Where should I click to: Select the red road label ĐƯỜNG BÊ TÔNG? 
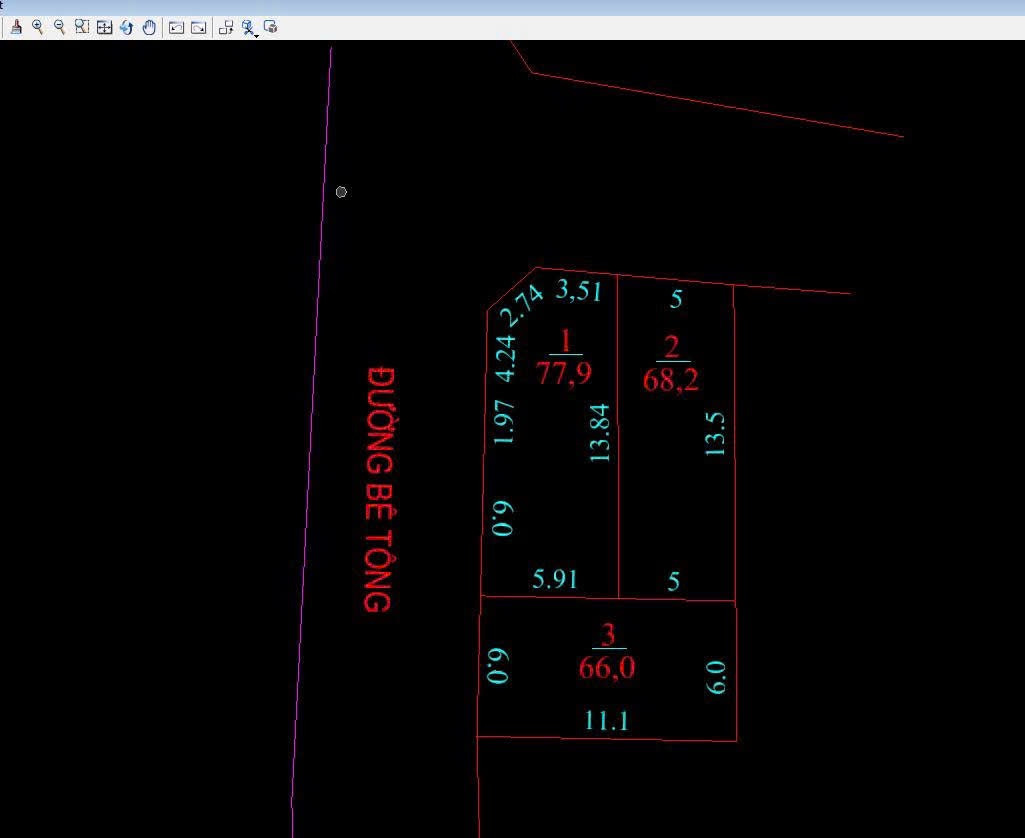[379, 489]
